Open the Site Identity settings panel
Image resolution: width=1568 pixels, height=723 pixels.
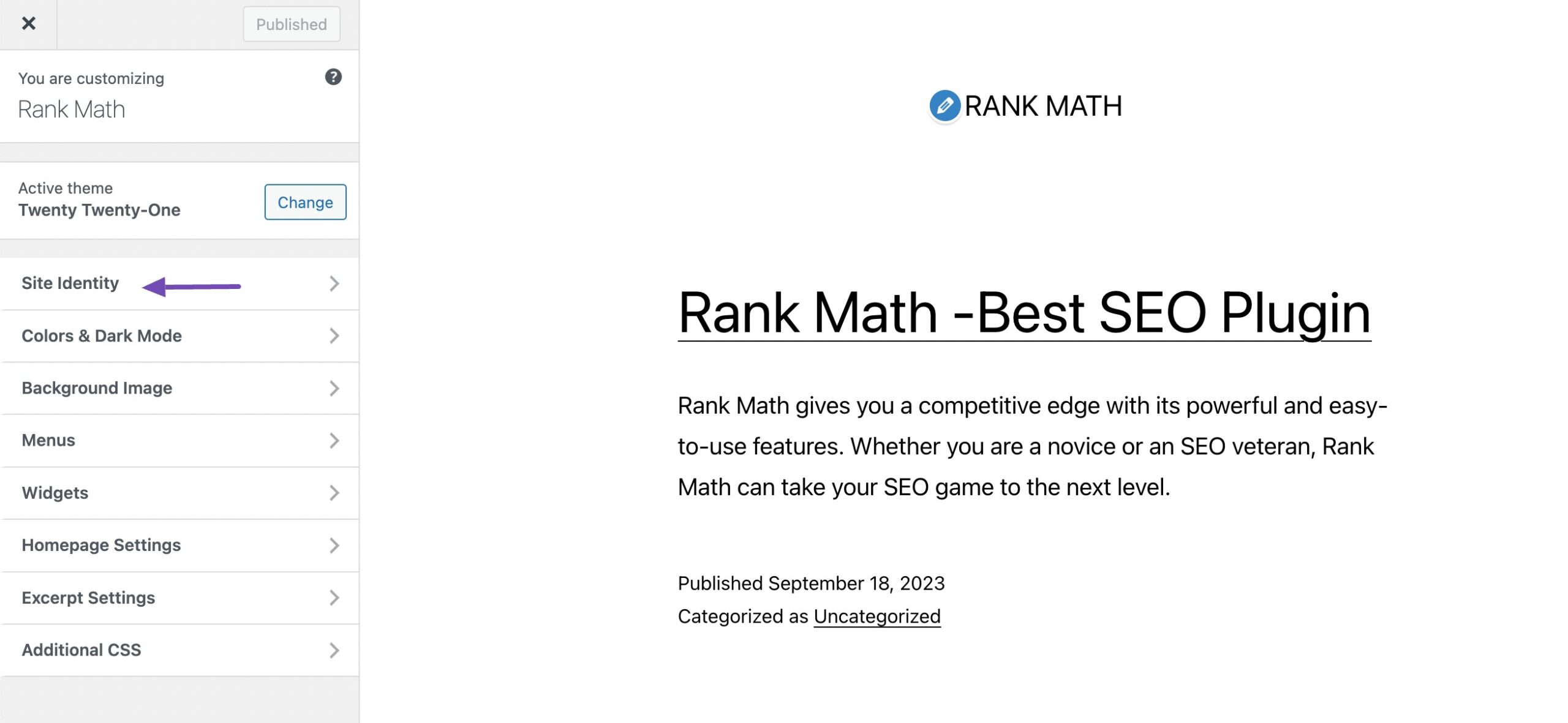pos(180,283)
